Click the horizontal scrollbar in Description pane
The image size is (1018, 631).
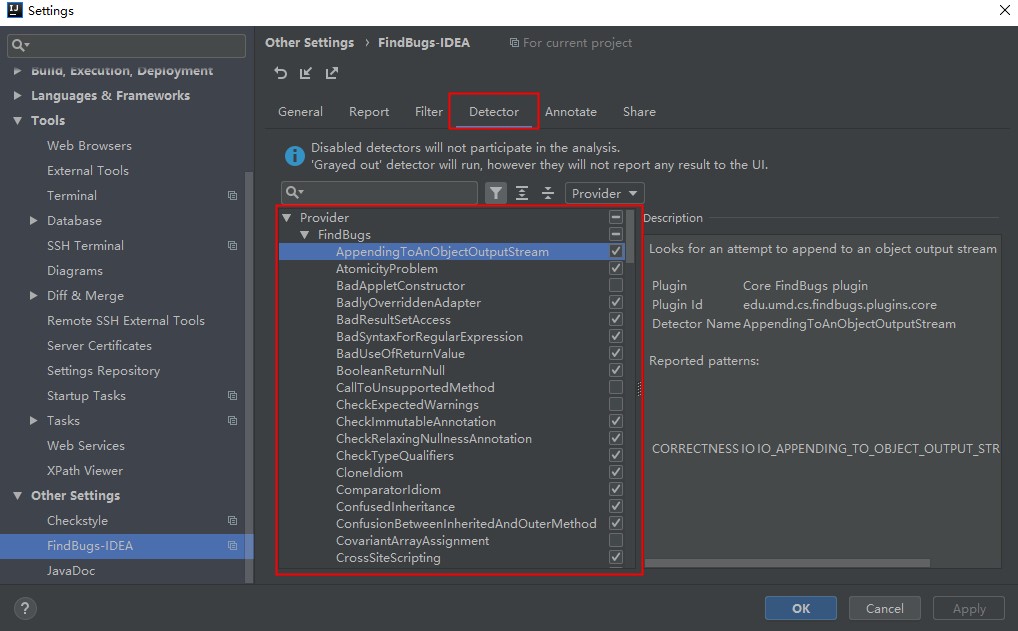[x=787, y=563]
